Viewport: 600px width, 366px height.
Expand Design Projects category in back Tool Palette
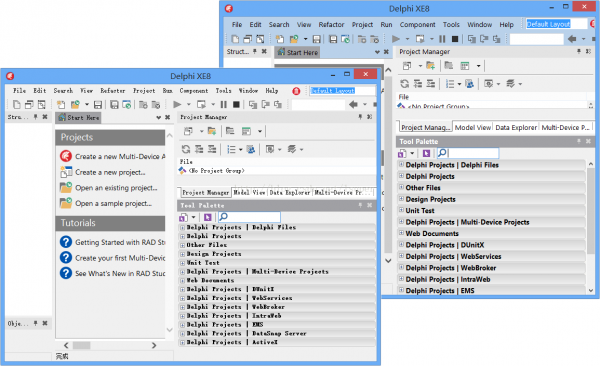[x=401, y=199]
